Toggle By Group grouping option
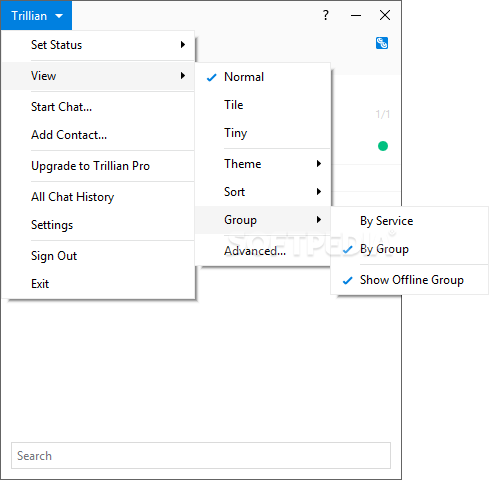The height and width of the screenshot is (480, 489). (x=410, y=249)
